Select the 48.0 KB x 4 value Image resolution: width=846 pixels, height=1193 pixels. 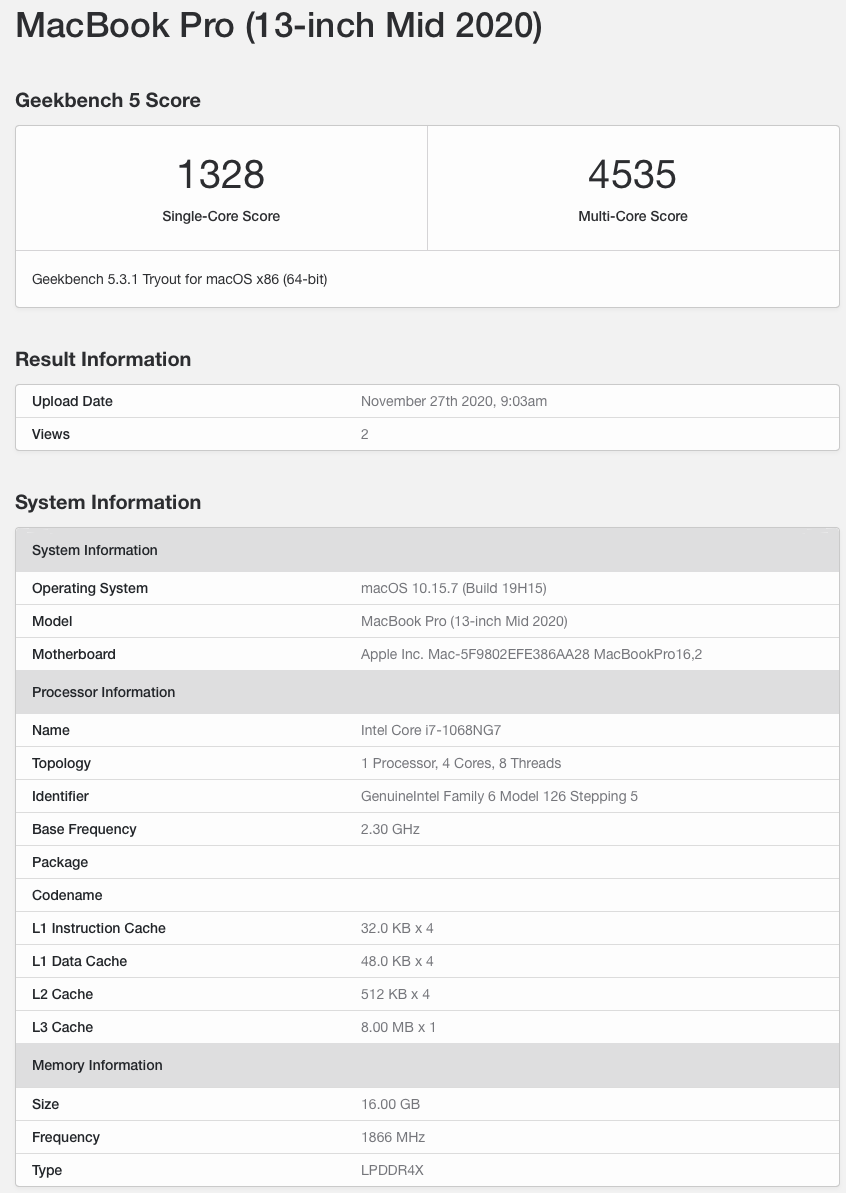[397, 961]
